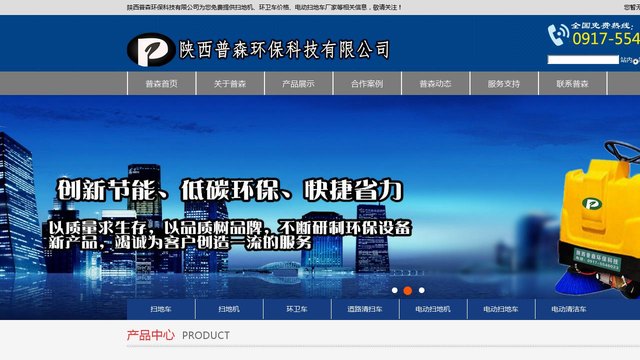Open the 扫地机 category link

coord(229,309)
